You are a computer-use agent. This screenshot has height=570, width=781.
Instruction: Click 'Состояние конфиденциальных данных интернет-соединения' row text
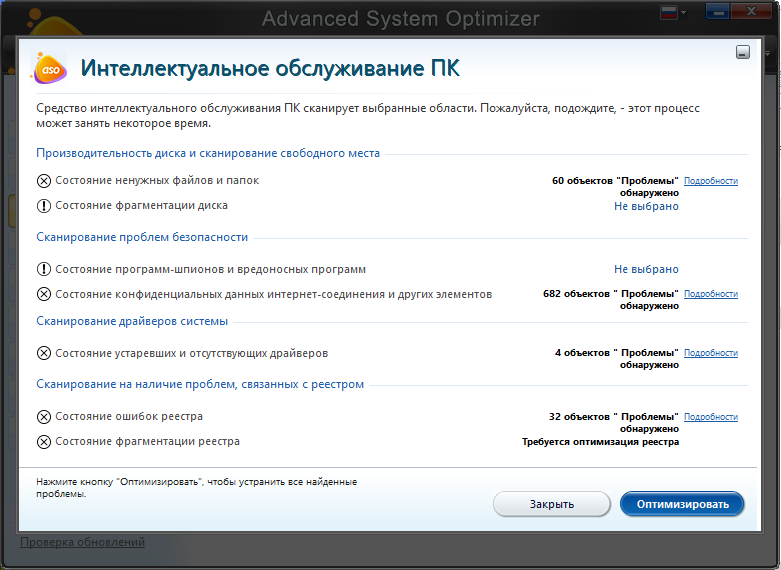[273, 294]
